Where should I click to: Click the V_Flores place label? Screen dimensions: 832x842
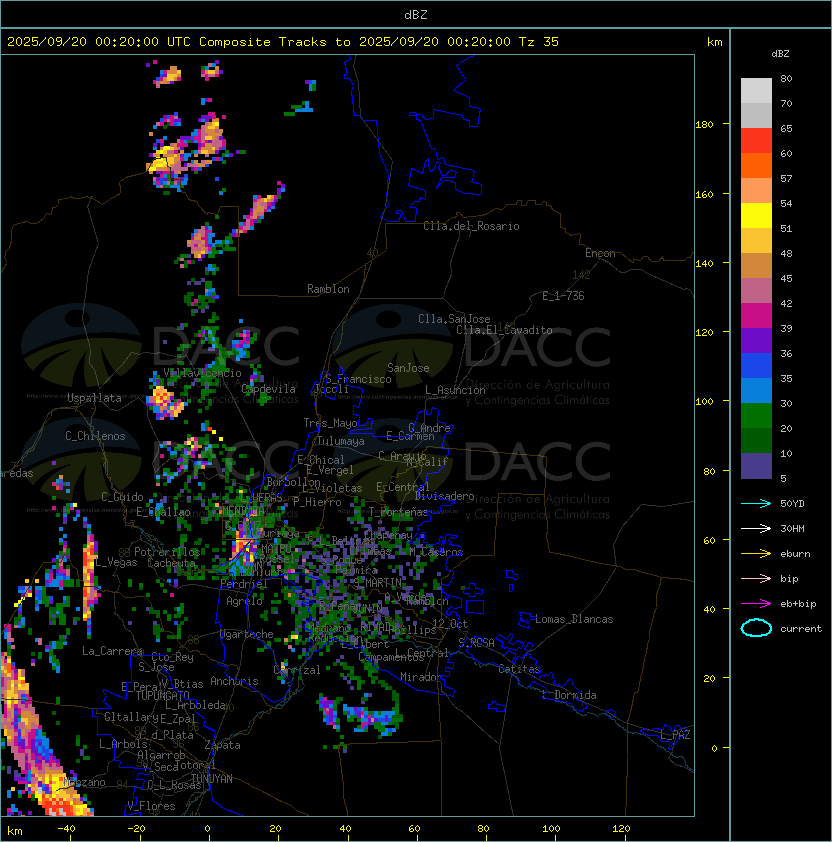tap(151, 806)
